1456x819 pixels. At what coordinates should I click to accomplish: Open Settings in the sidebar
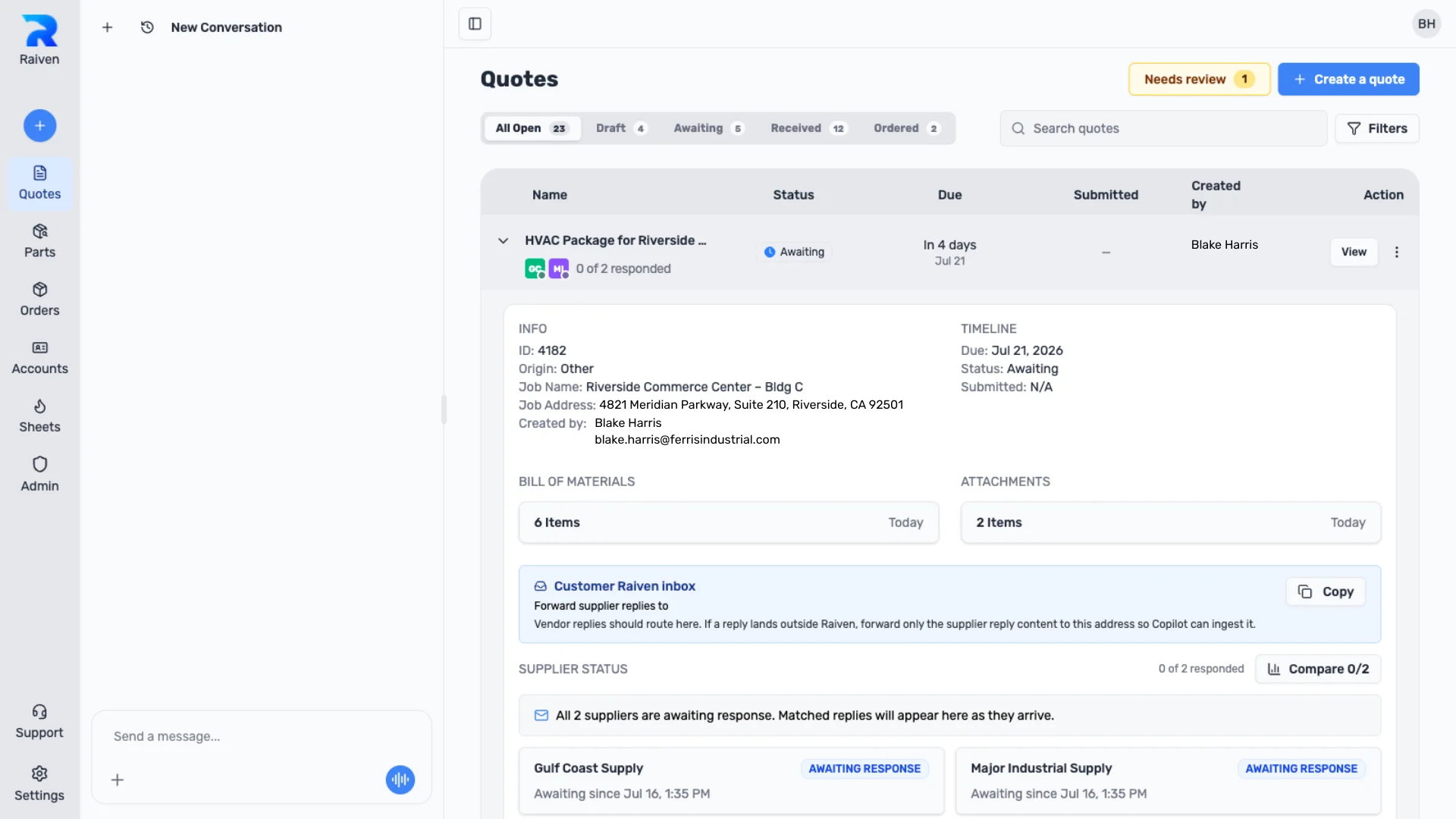coord(39,784)
